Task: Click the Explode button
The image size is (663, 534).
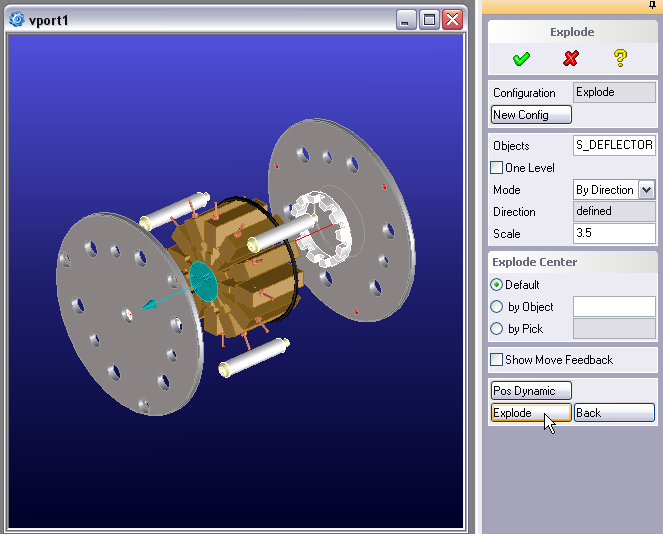Action: 531,413
